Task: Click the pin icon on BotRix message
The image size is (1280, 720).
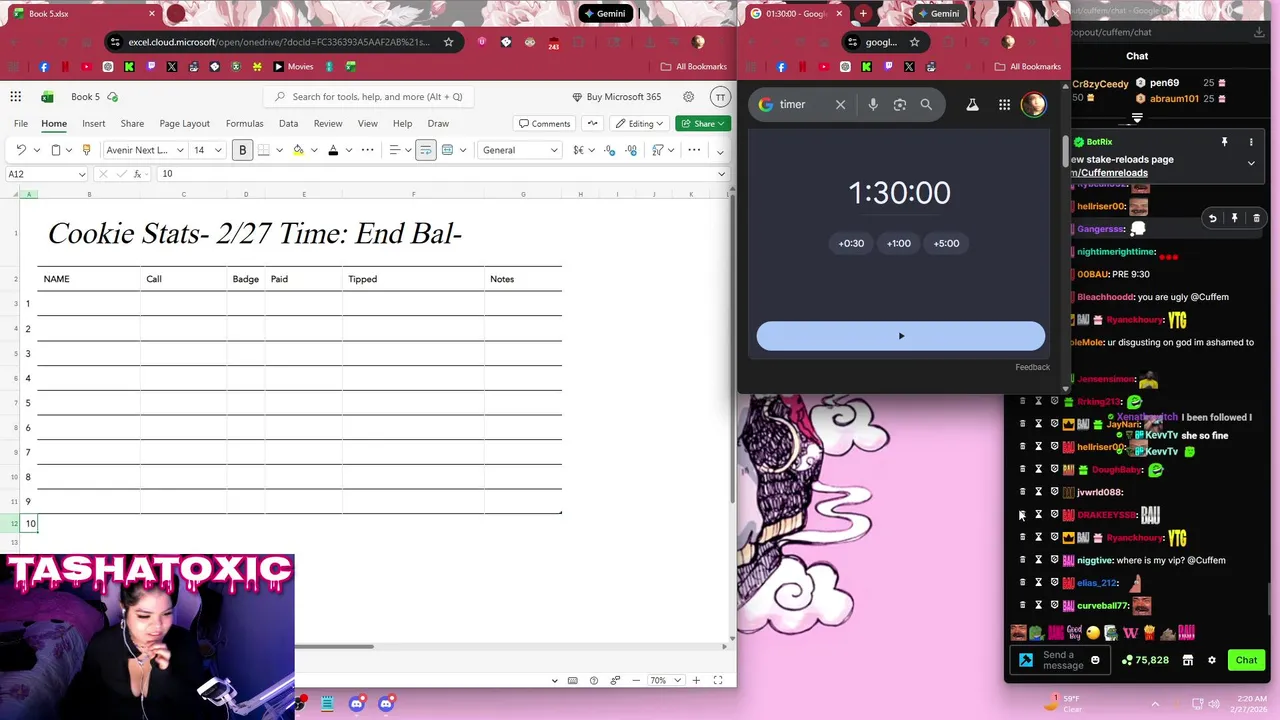Action: pos(1224,142)
